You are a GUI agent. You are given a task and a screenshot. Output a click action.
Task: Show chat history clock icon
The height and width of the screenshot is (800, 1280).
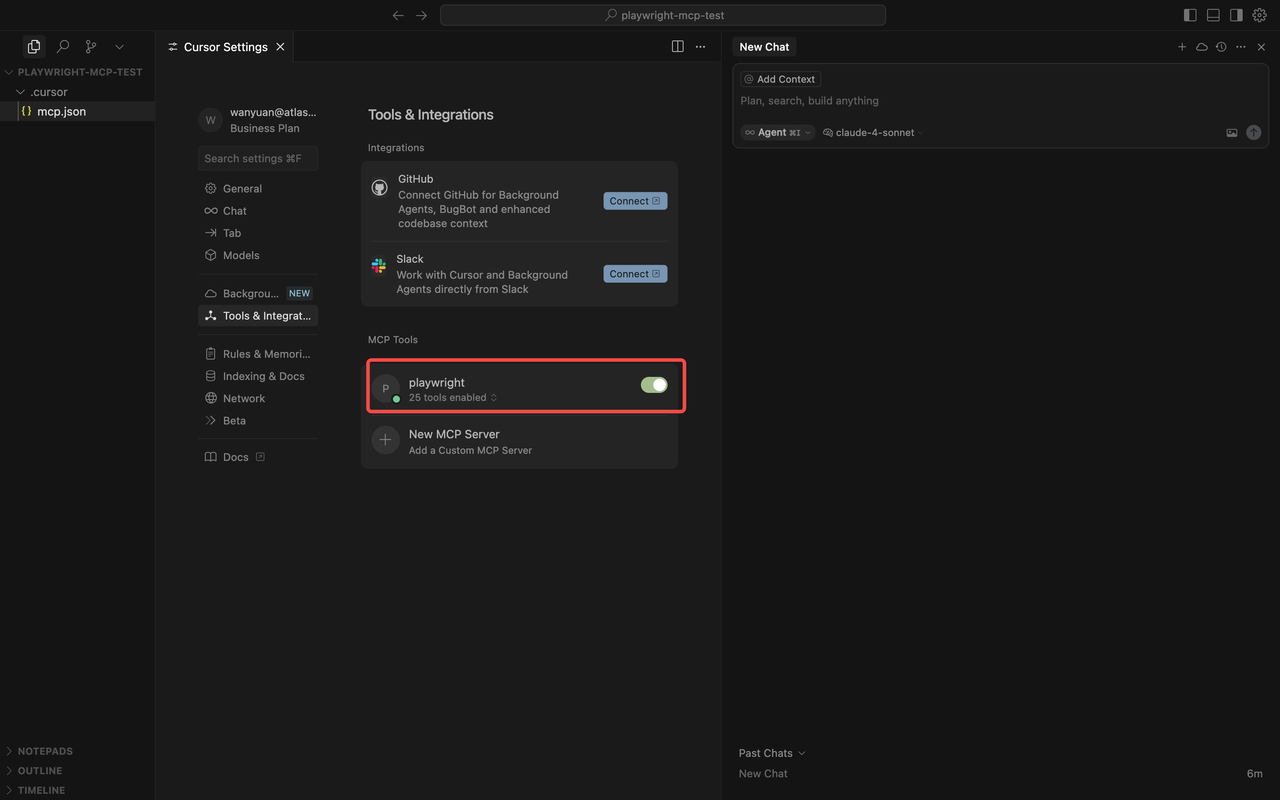(x=1221, y=47)
